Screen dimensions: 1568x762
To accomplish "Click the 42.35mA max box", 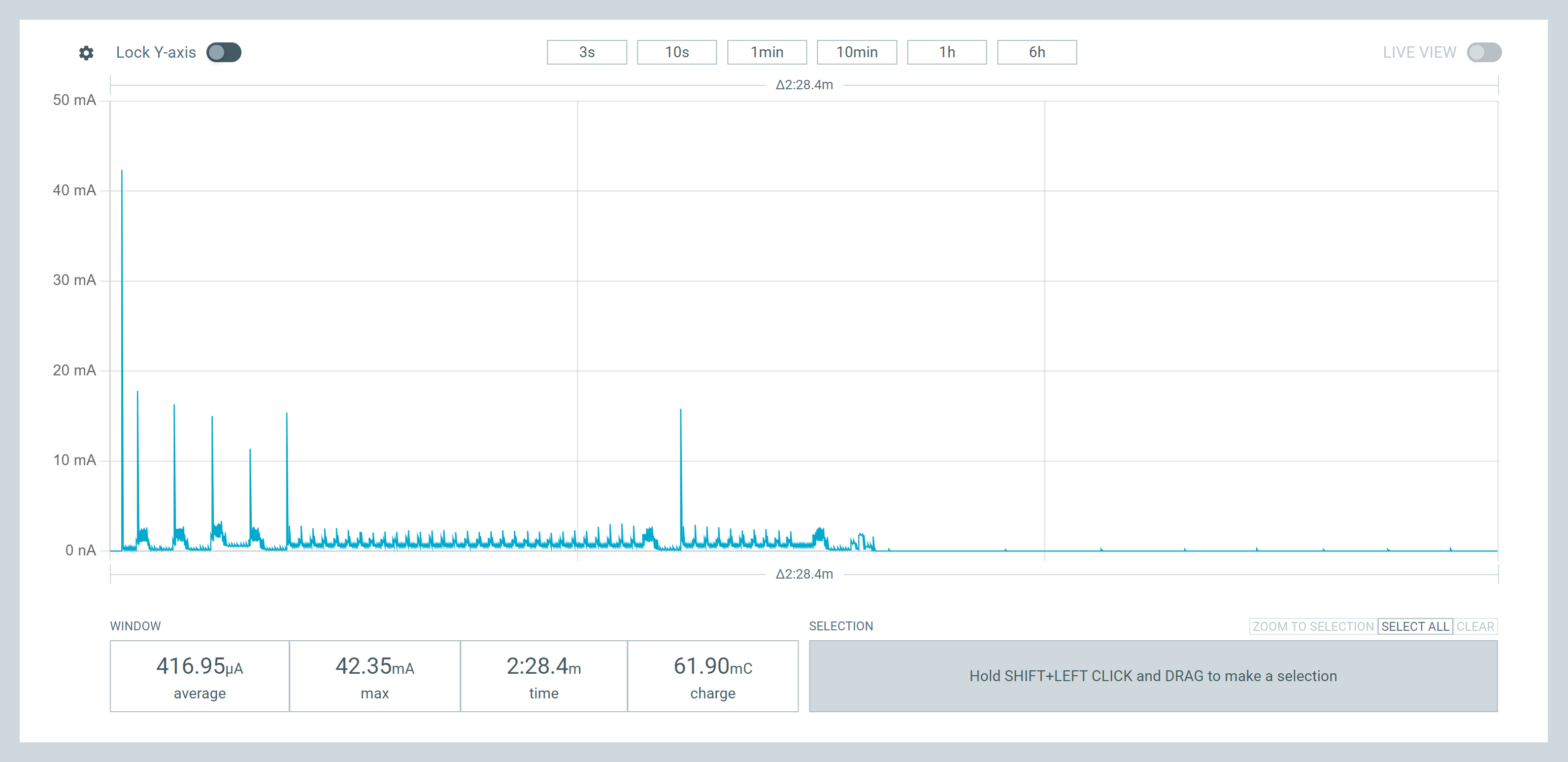I will click(375, 676).
